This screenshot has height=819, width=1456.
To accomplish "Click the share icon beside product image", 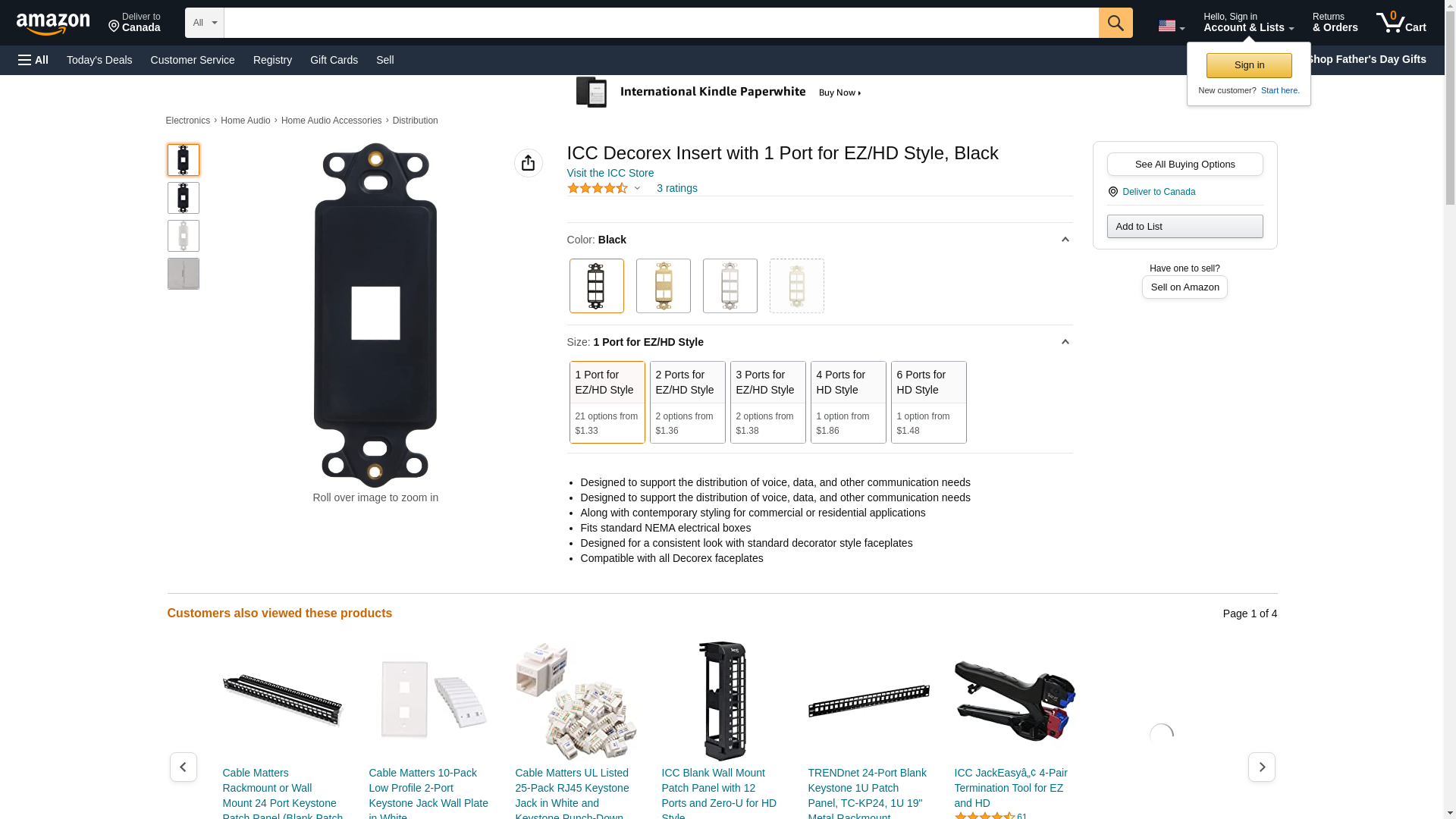I will click(528, 163).
